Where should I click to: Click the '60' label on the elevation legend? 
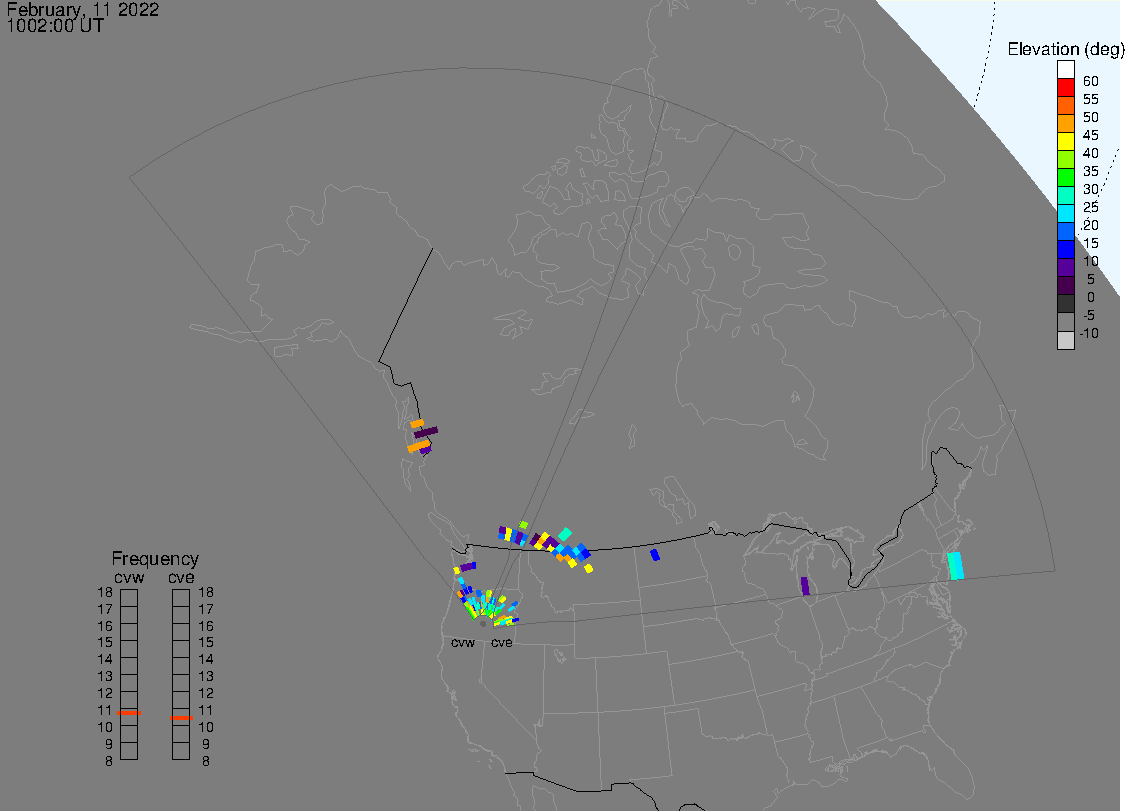[x=1091, y=81]
